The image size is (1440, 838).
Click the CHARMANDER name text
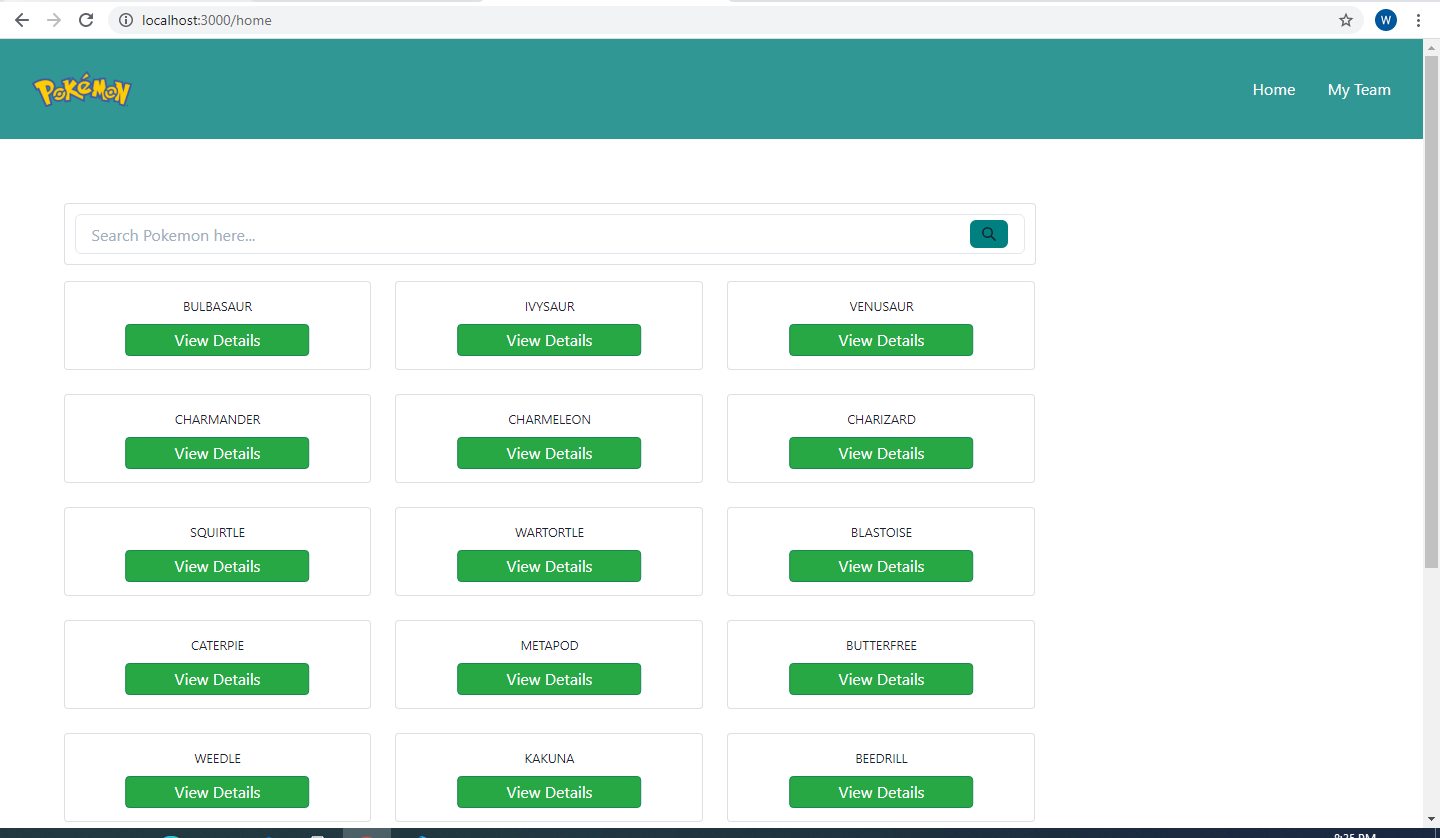click(x=217, y=420)
